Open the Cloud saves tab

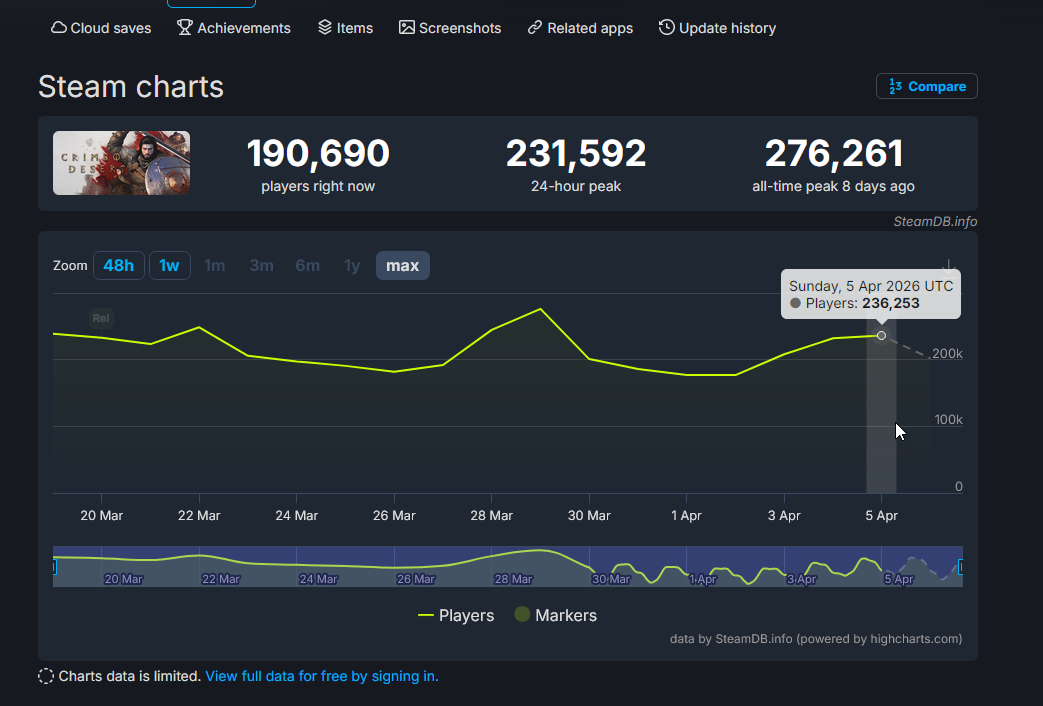click(x=101, y=28)
